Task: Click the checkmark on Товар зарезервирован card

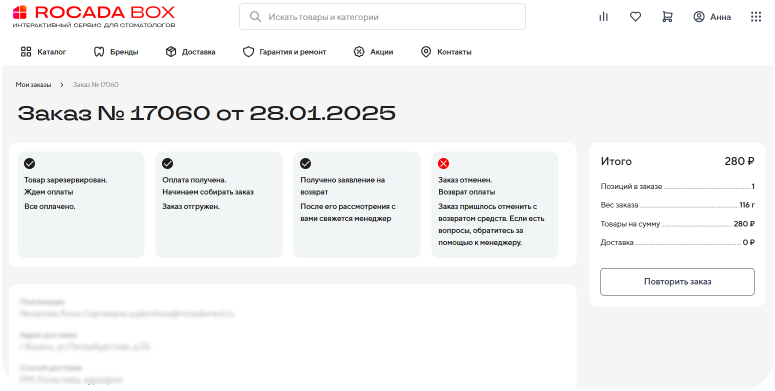Action: click(30, 164)
